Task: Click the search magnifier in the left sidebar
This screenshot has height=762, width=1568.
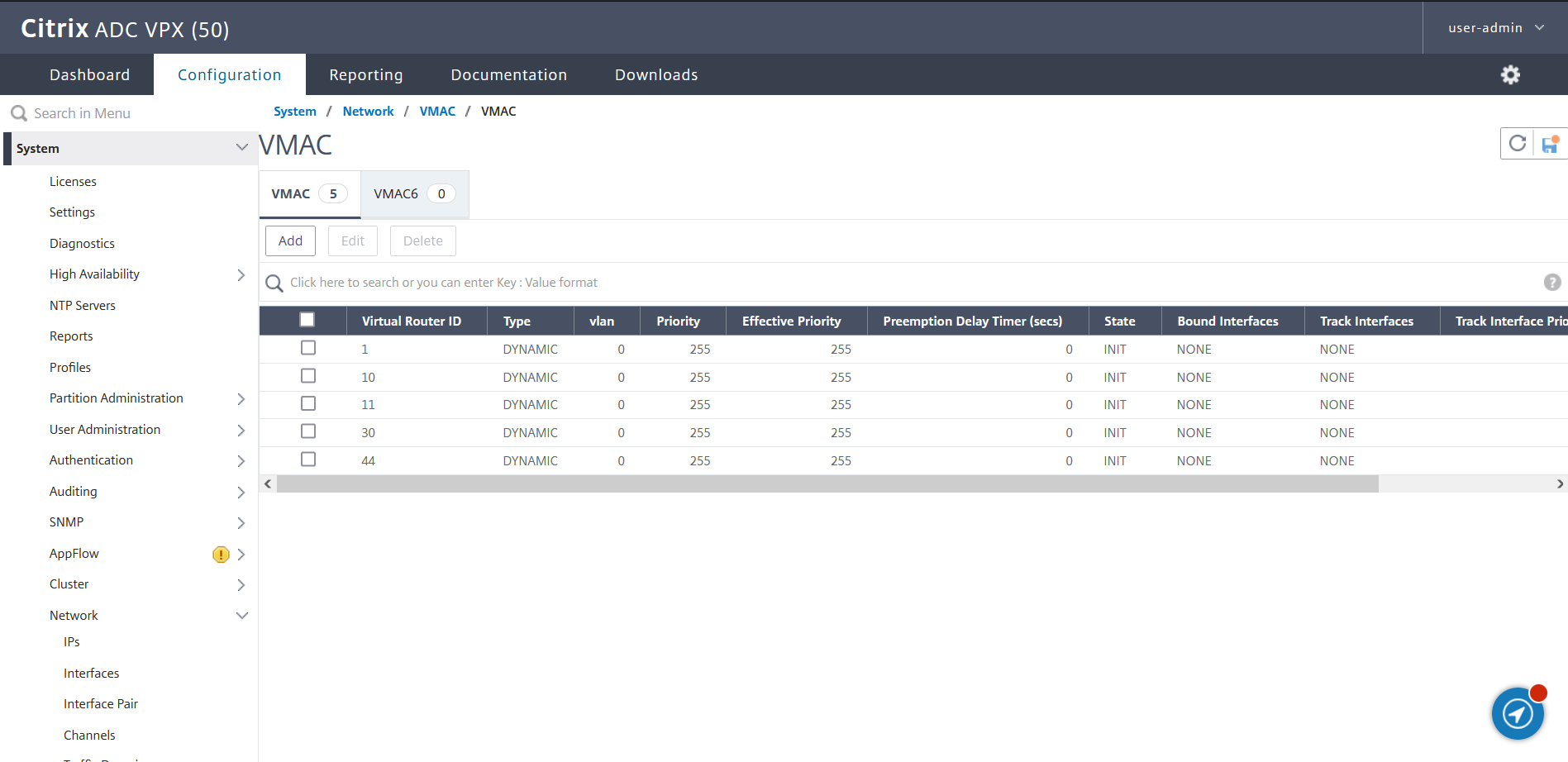Action: [x=18, y=112]
